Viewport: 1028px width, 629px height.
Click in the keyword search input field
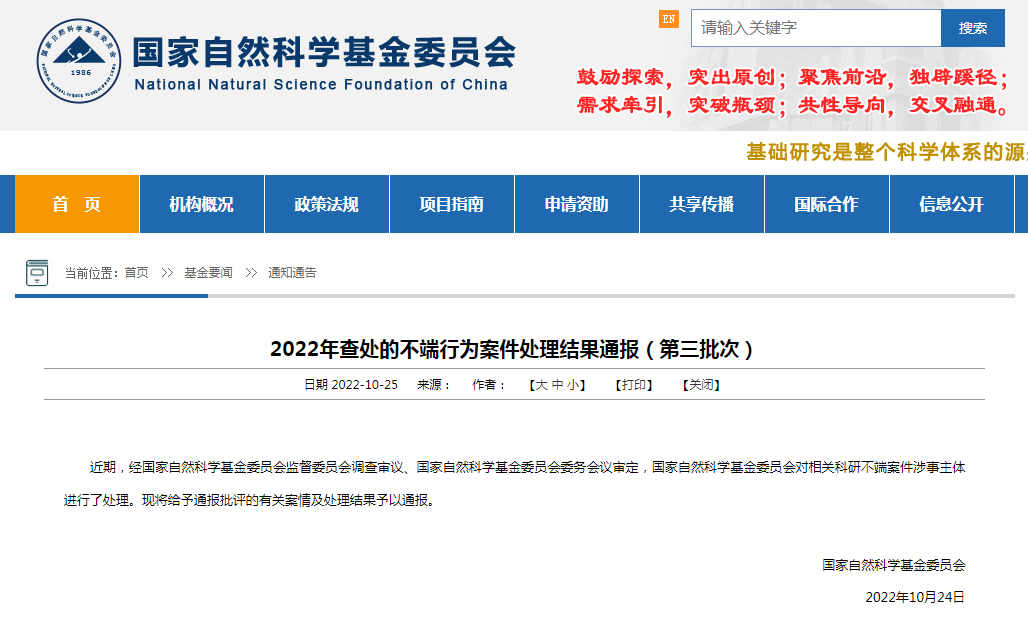tap(815, 28)
